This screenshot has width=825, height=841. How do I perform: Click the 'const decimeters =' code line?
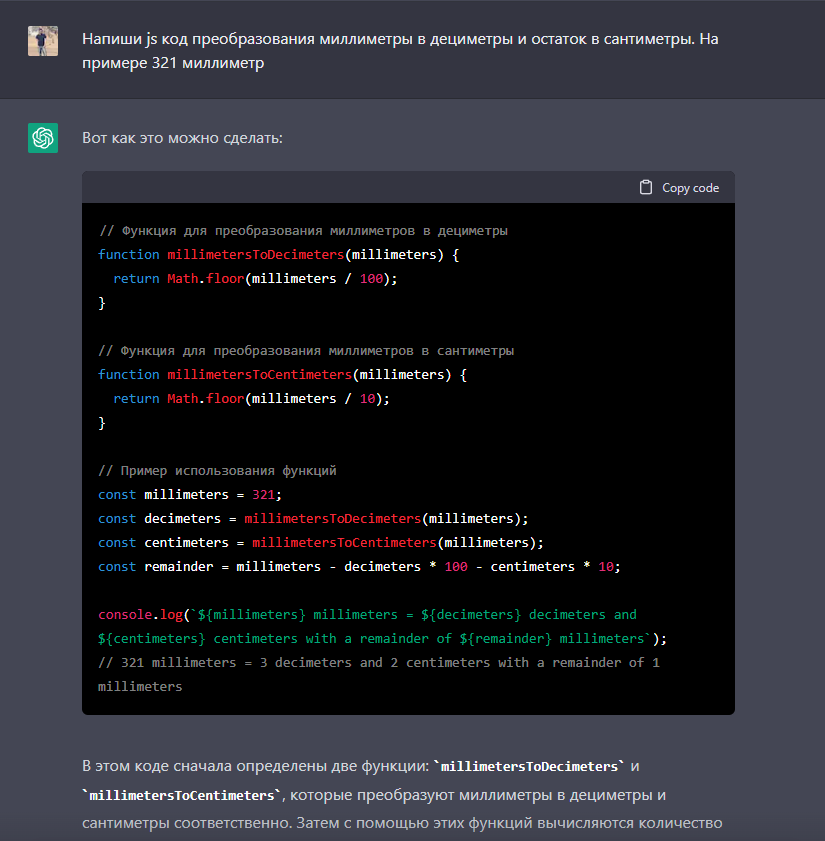313,519
